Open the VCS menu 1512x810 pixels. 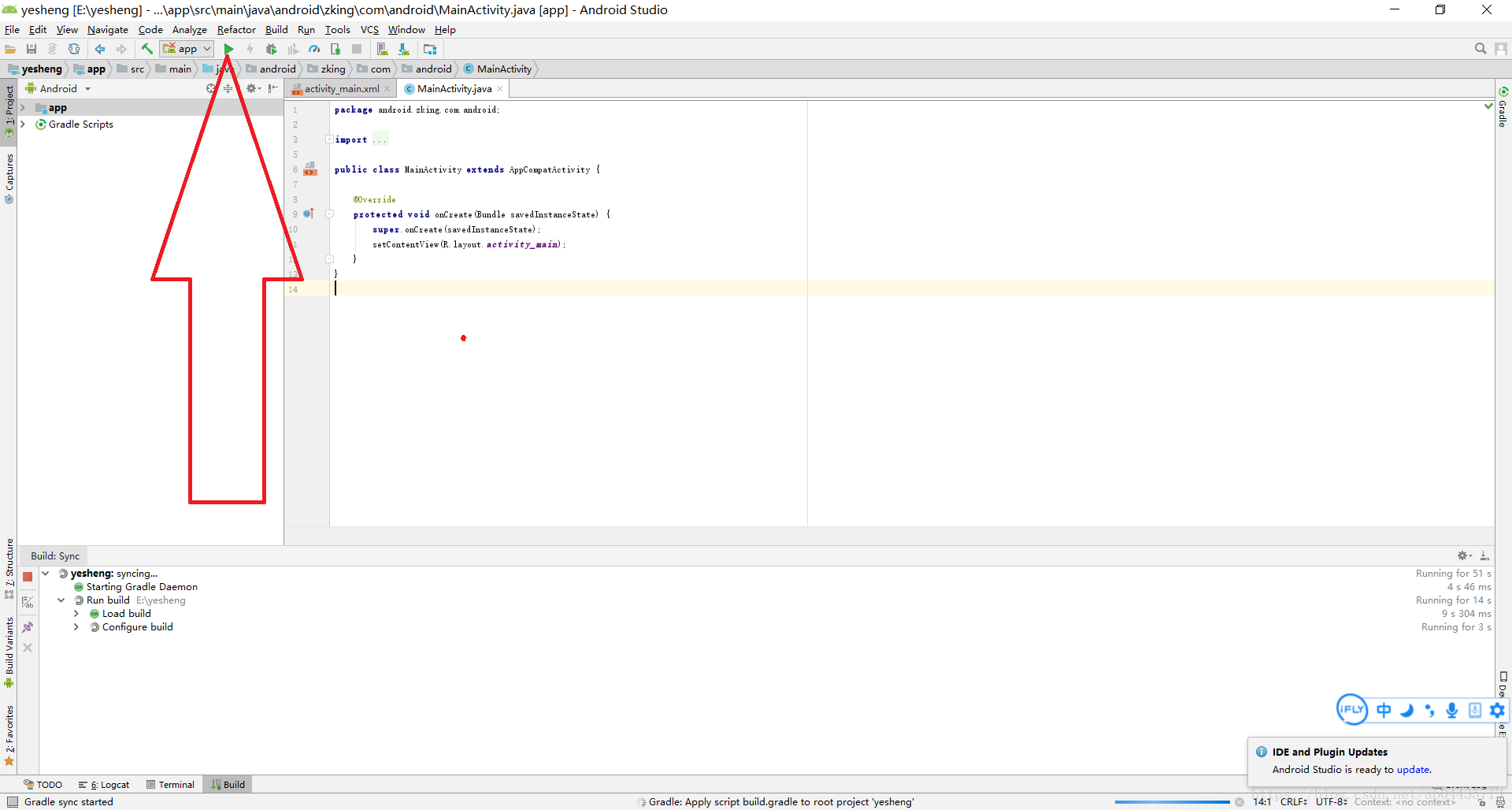(369, 30)
